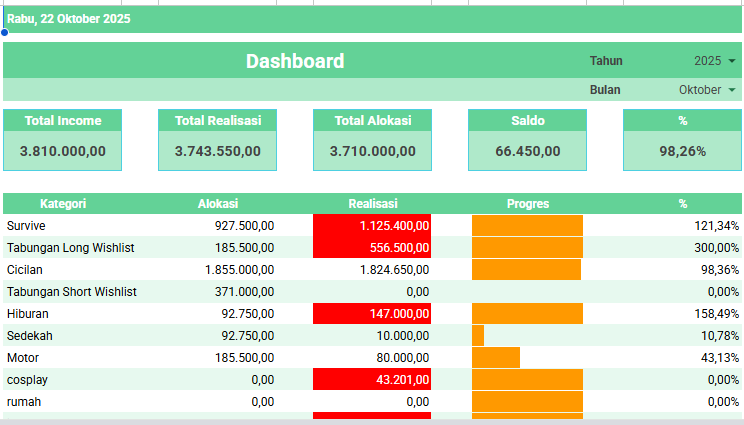Select the Total Realisasi value 3.743.550,00
744x425 pixels.
(x=218, y=151)
